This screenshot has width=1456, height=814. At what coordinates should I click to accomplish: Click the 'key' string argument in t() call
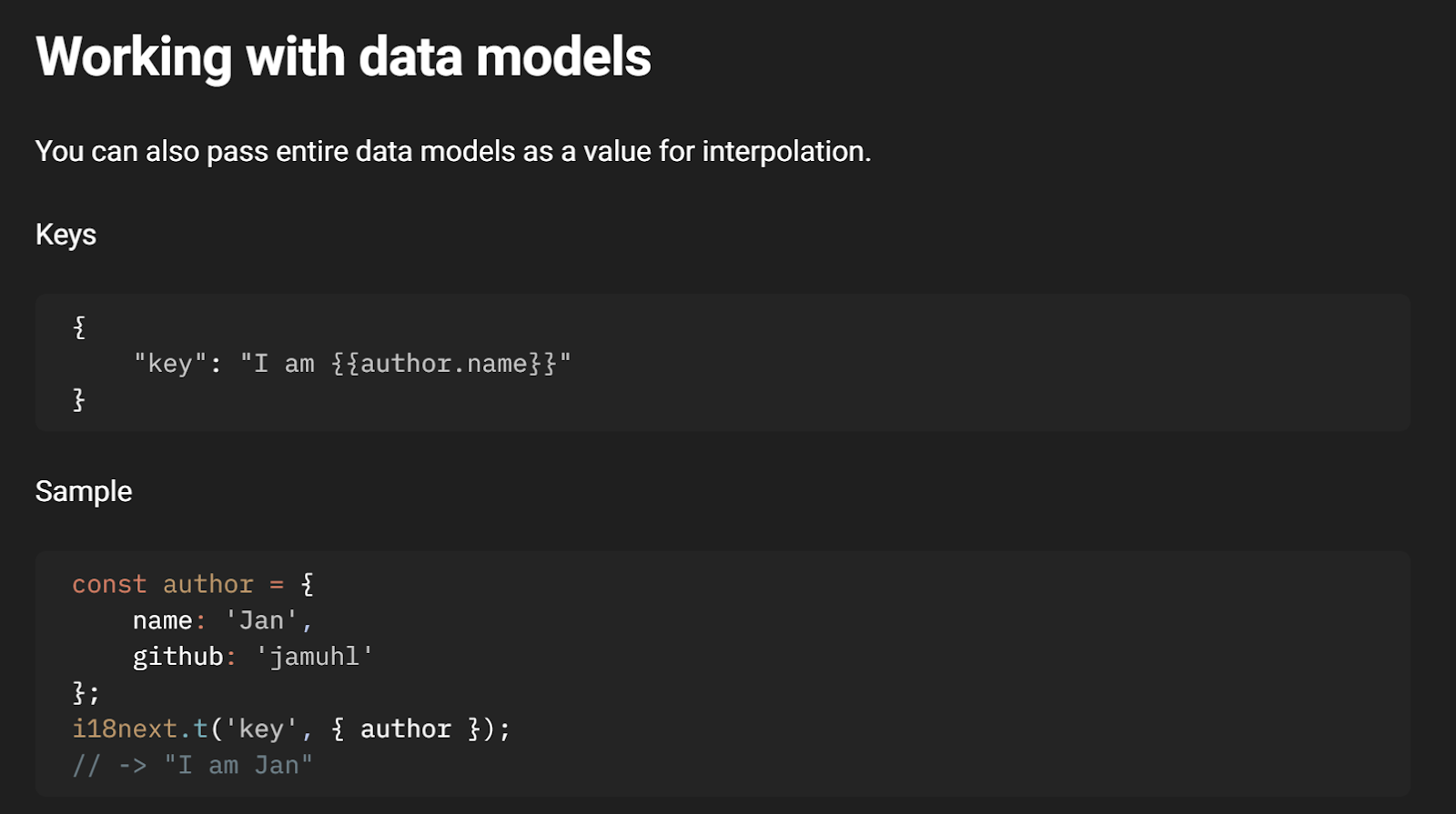coord(261,729)
